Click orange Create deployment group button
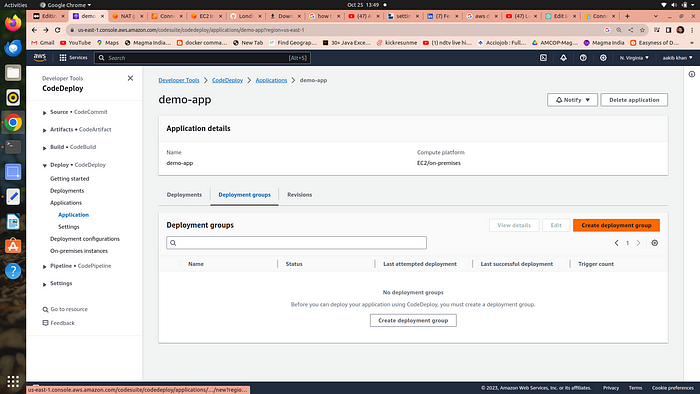This screenshot has height=394, width=700. pyautogui.click(x=616, y=225)
